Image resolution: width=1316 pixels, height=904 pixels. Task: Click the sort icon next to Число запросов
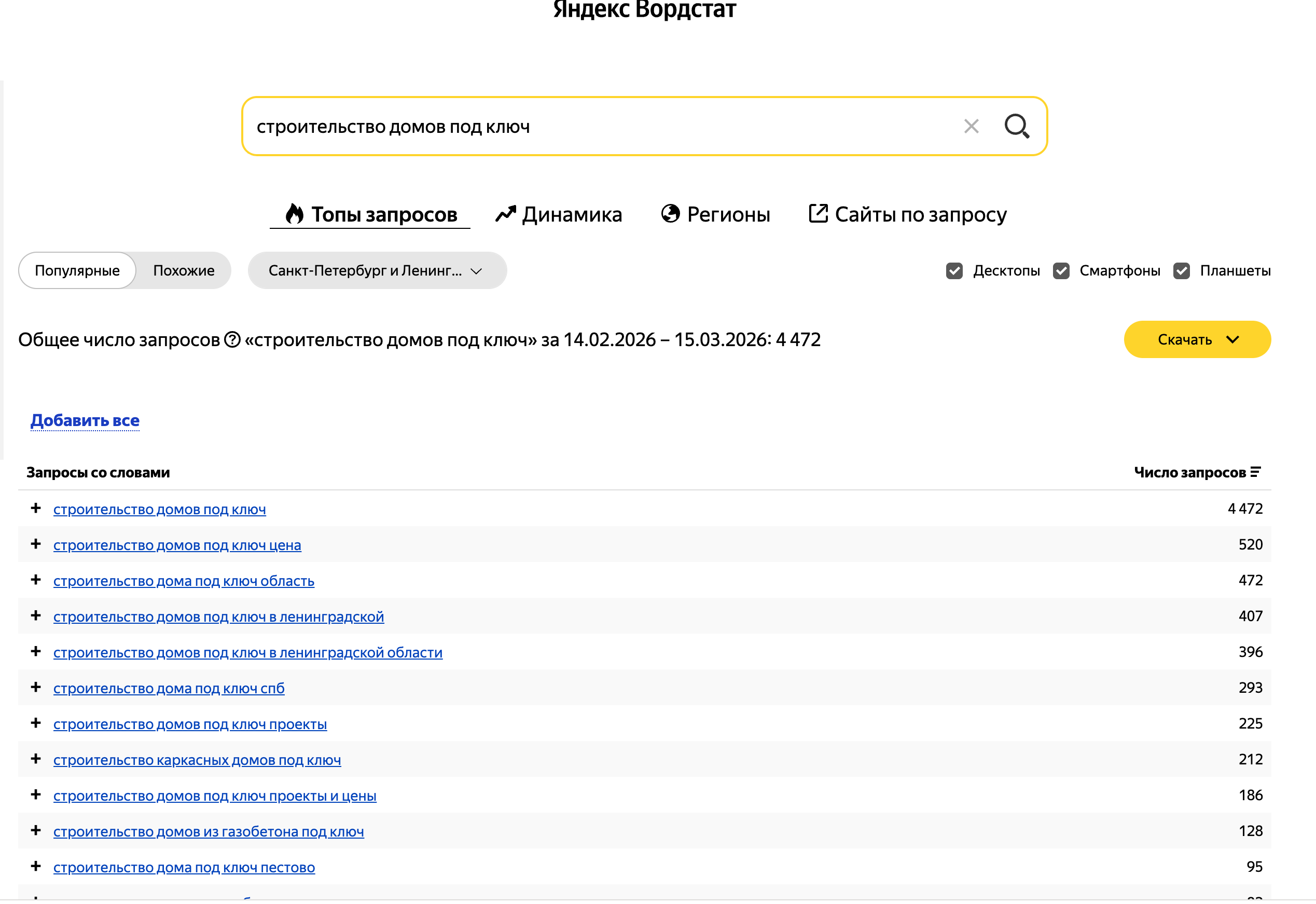click(x=1255, y=472)
